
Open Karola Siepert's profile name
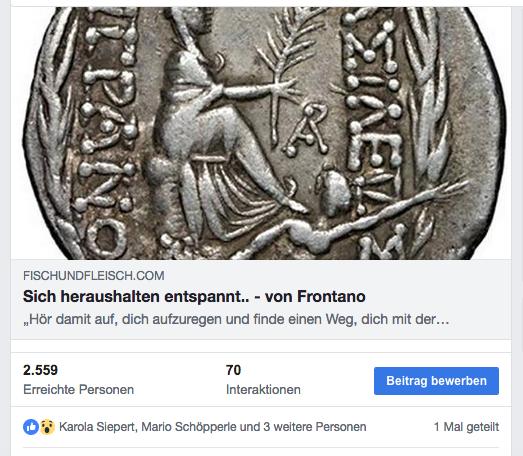click(x=98, y=427)
